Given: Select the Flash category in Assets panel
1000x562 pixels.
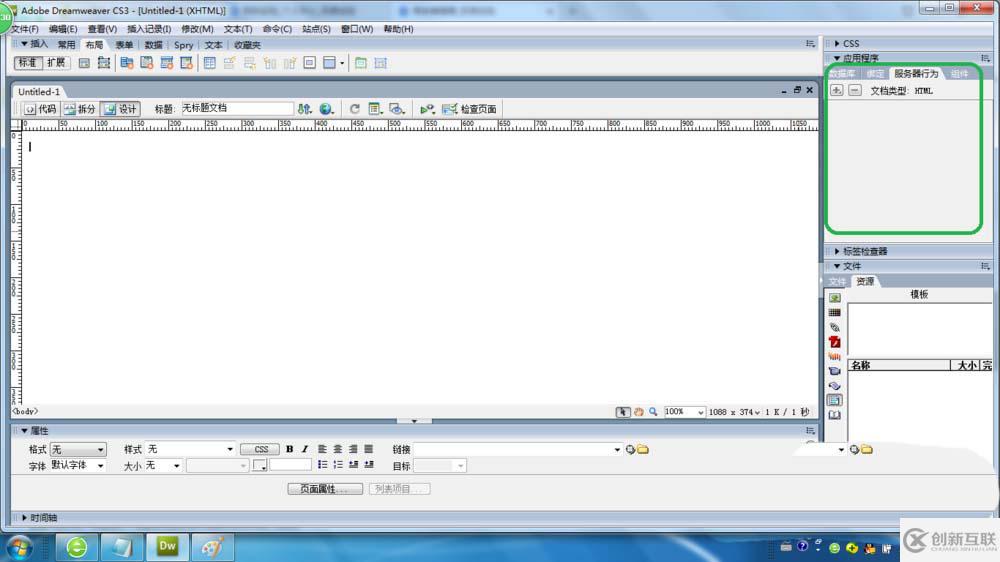Looking at the screenshot, I should click(834, 342).
